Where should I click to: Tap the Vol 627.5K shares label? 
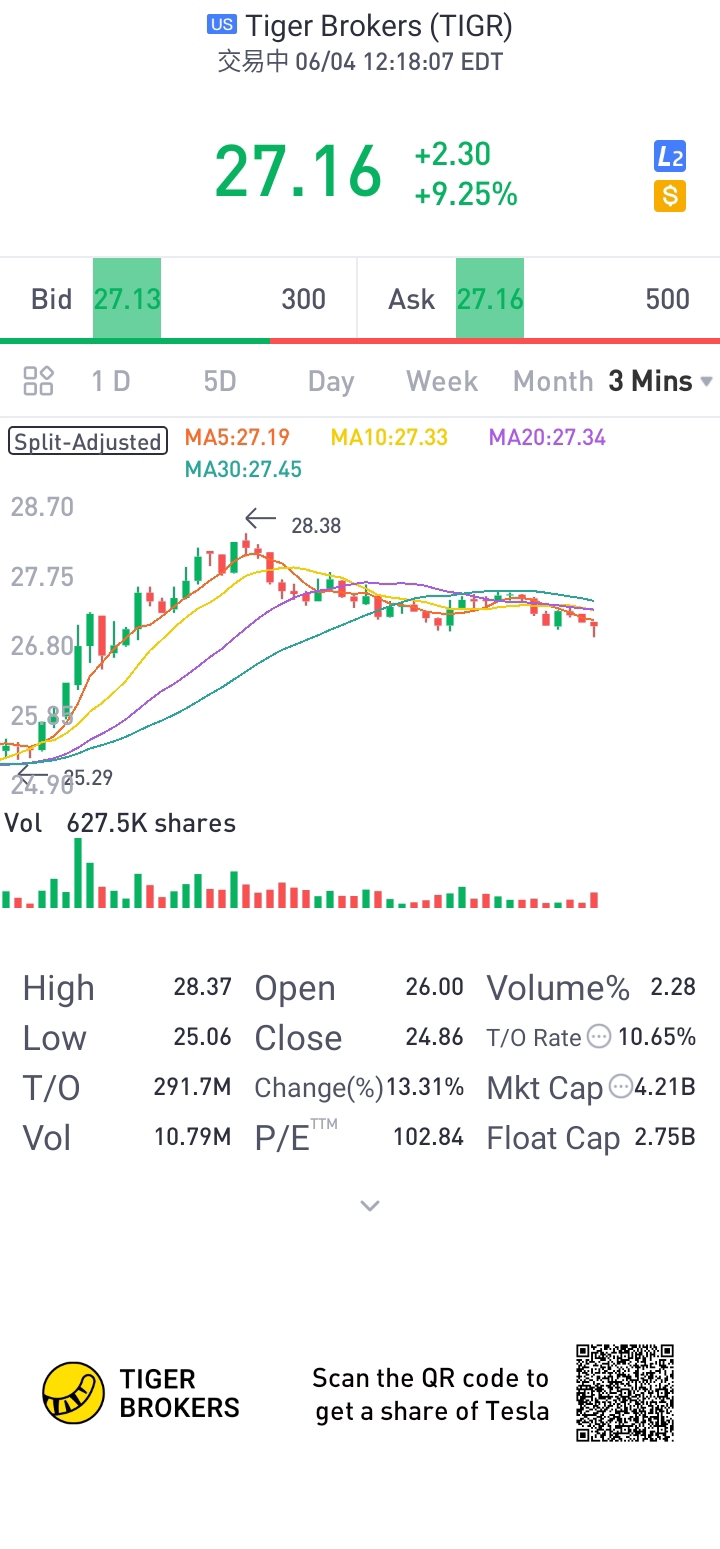click(121, 823)
